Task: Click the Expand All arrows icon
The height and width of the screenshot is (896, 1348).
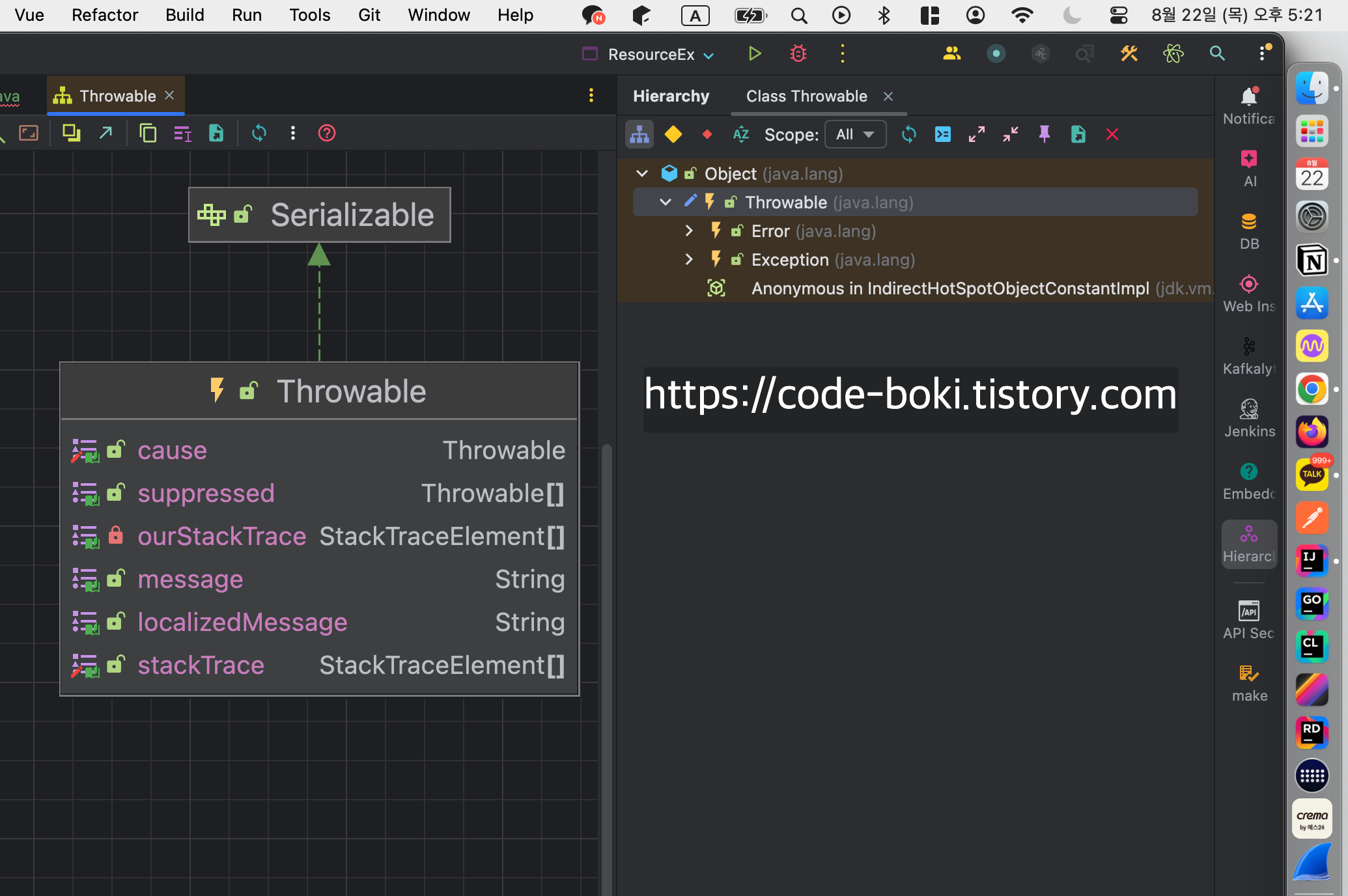Action: [x=977, y=135]
